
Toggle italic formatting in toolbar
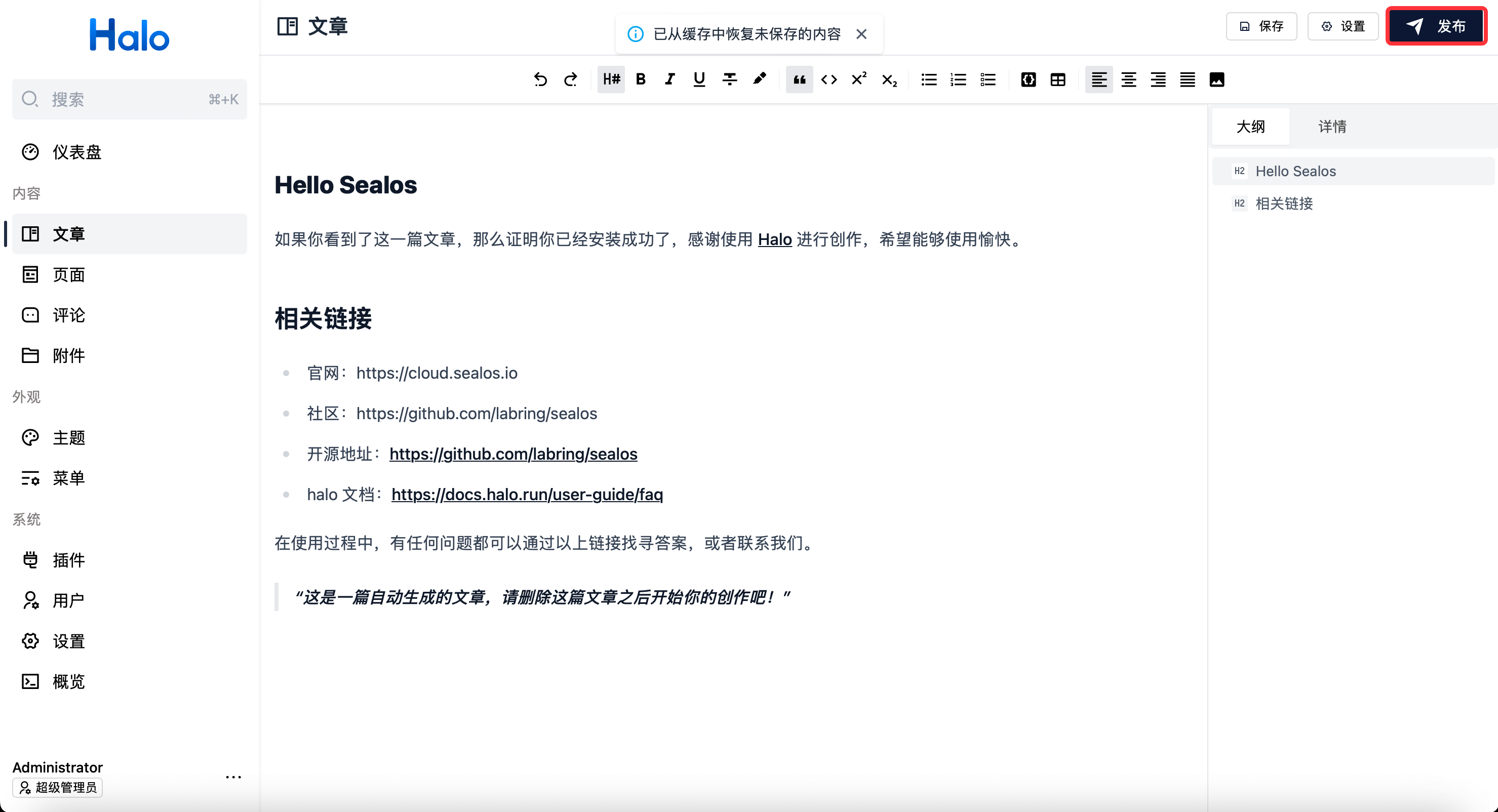(670, 79)
